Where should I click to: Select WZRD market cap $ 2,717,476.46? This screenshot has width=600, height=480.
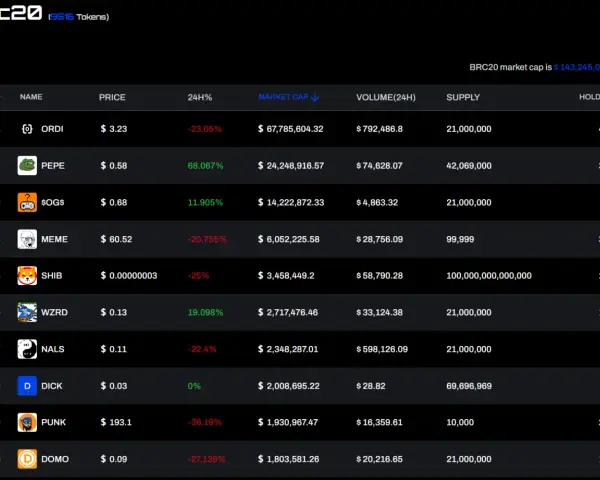click(288, 312)
